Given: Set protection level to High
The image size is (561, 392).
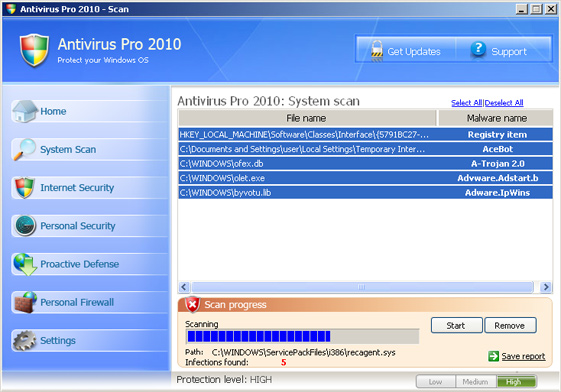Looking at the screenshot, I should click(x=516, y=382).
